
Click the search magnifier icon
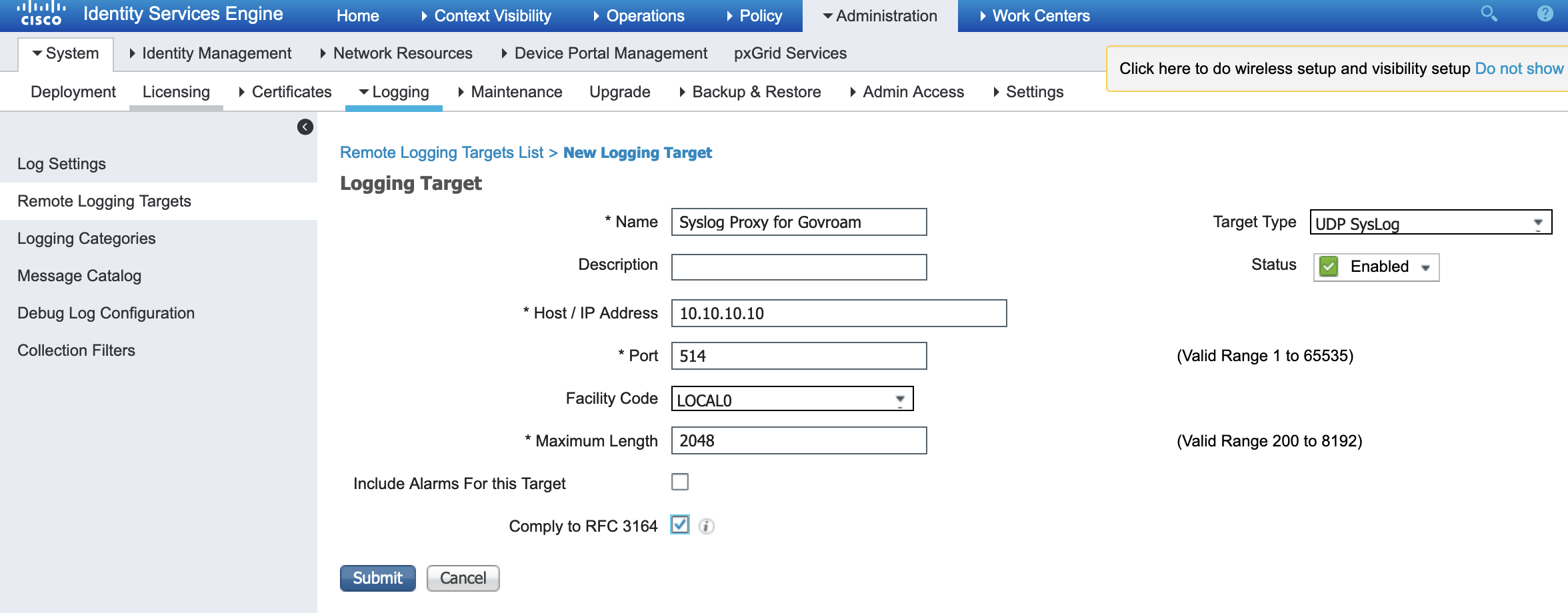[1489, 14]
